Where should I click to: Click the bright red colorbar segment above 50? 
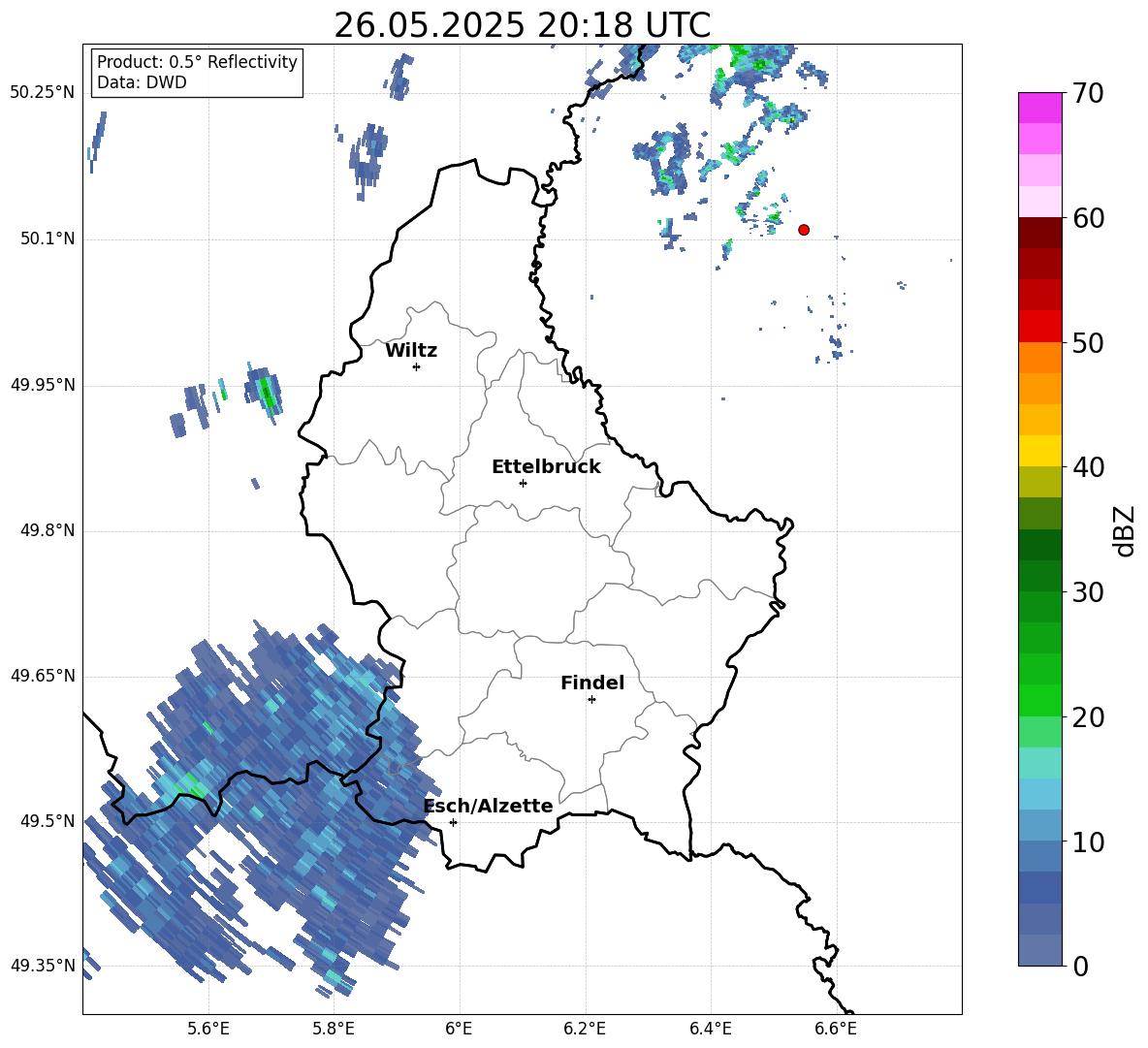1039,327
